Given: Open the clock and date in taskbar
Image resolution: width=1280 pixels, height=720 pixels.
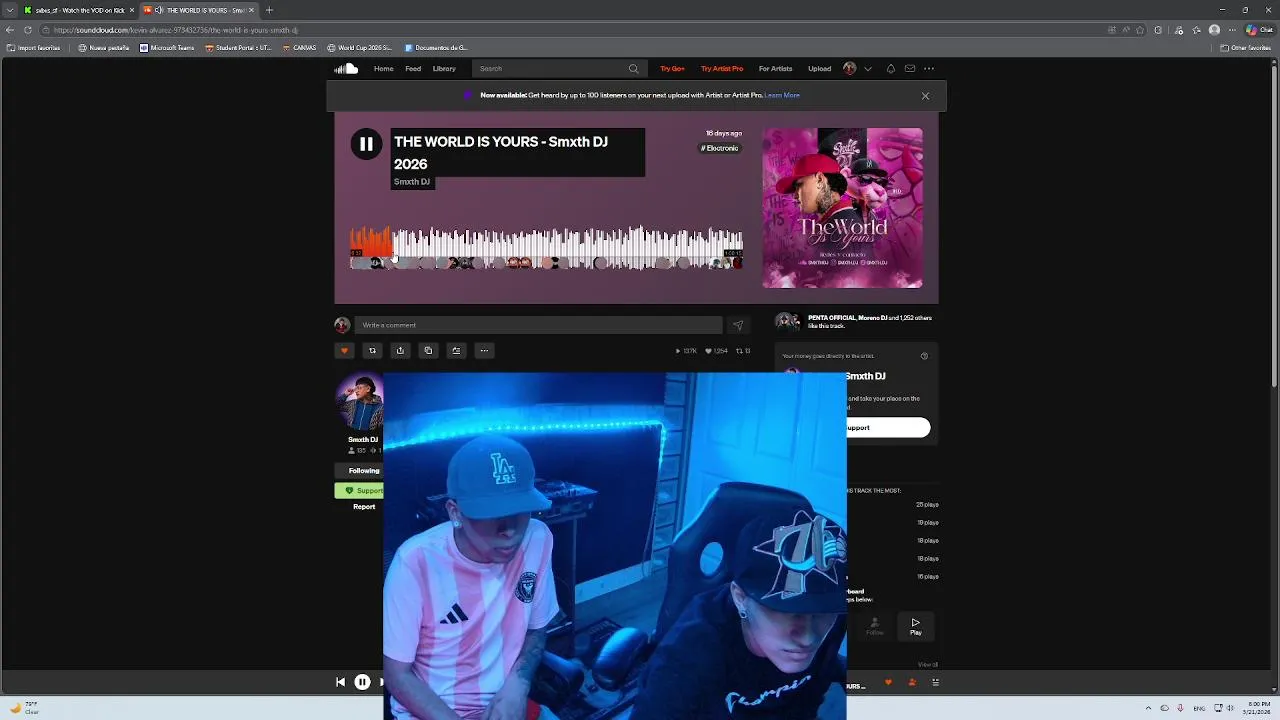Looking at the screenshot, I should (x=1258, y=708).
